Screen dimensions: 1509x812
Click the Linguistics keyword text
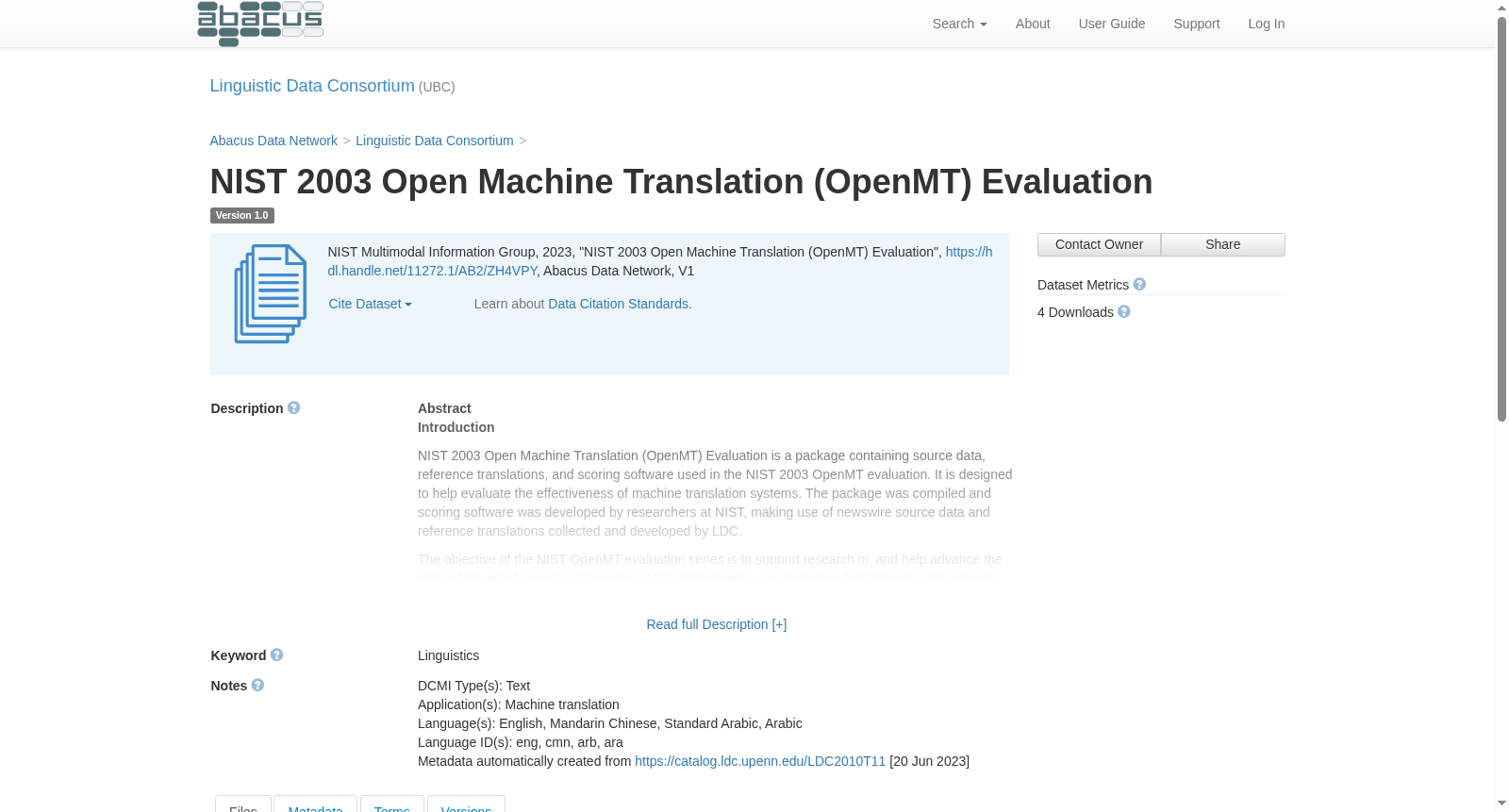coord(448,655)
